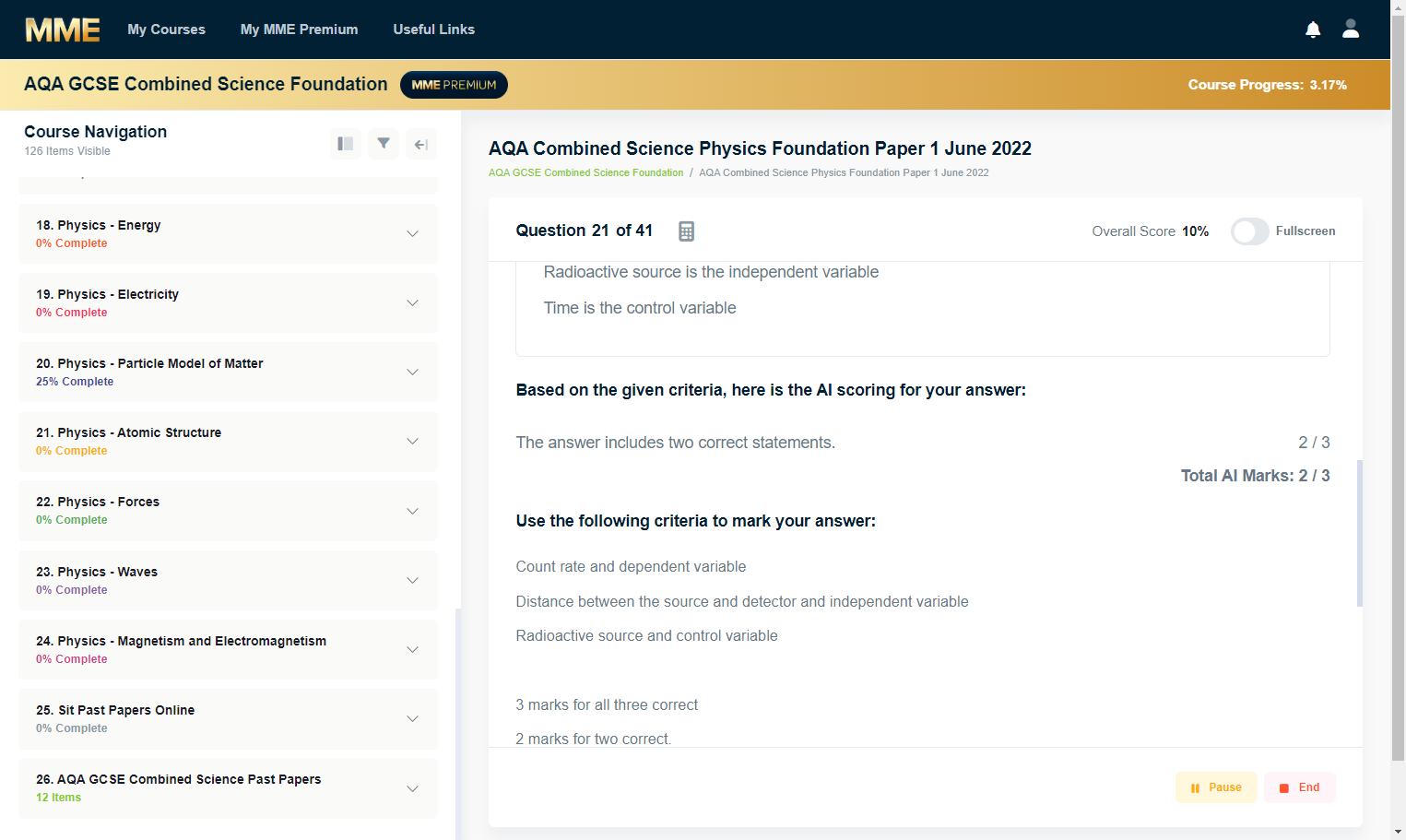Expand 21. Physics - Atomic Structure section
Image resolution: width=1406 pixels, height=840 pixels.
tap(228, 441)
